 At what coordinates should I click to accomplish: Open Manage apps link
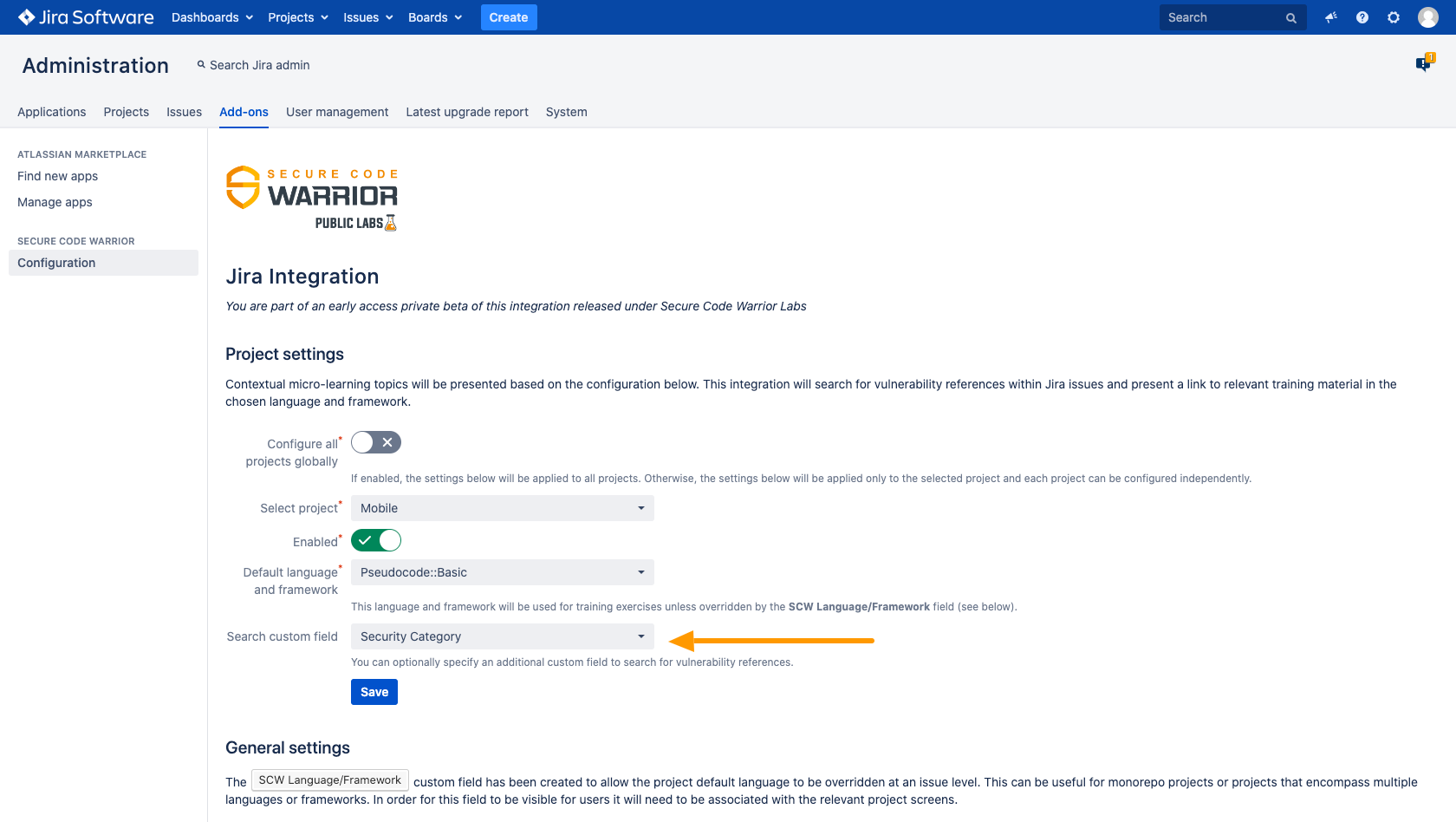(x=55, y=202)
